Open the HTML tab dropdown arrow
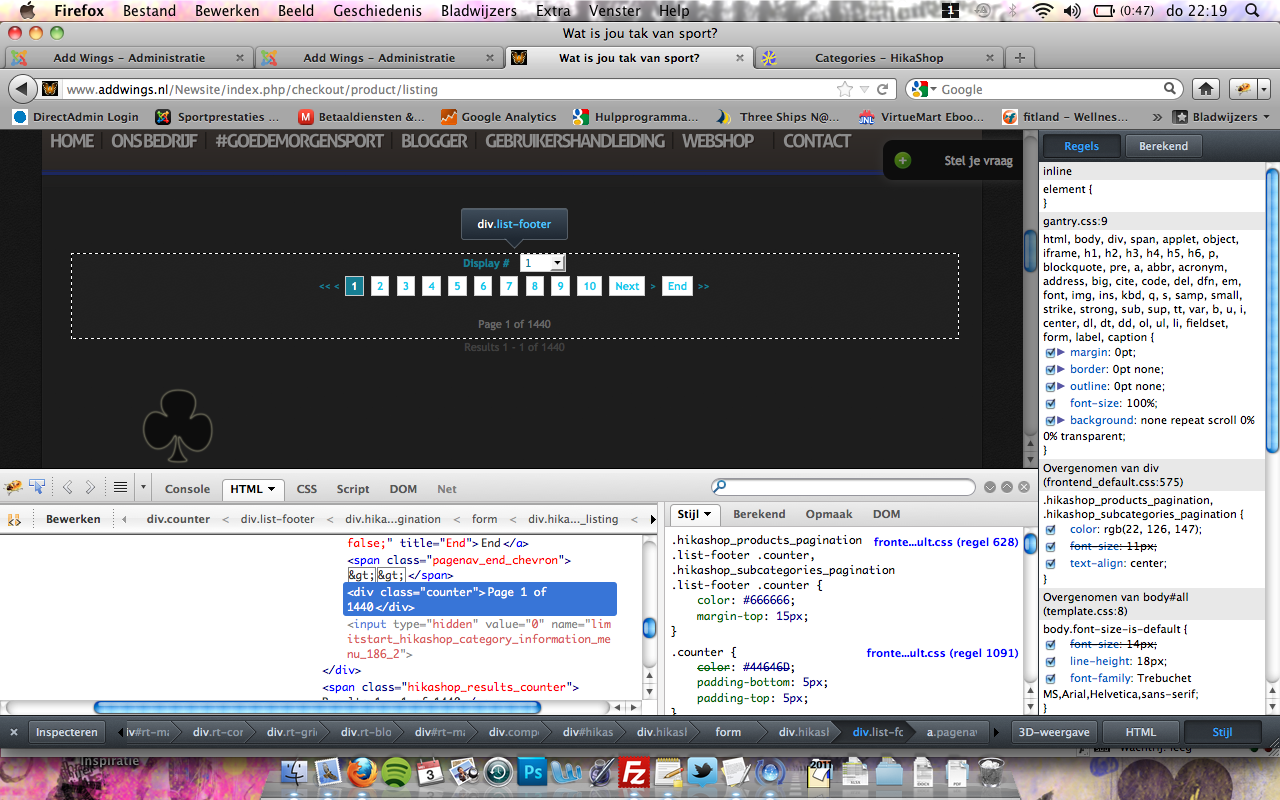This screenshot has width=1280, height=800. (x=271, y=489)
